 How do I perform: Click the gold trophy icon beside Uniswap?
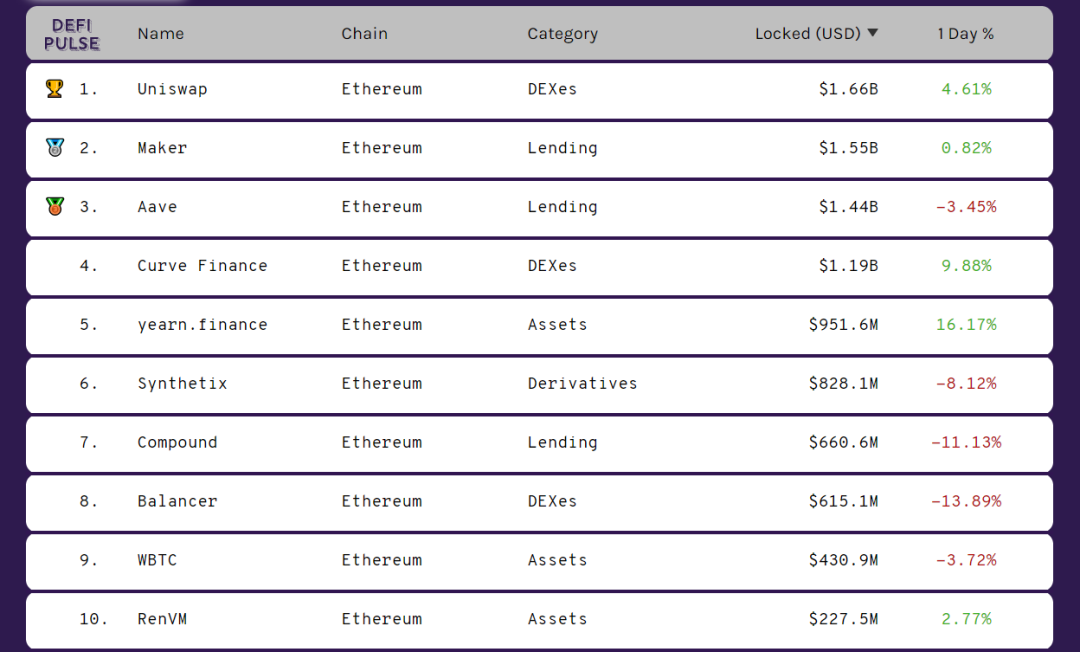pyautogui.click(x=55, y=89)
